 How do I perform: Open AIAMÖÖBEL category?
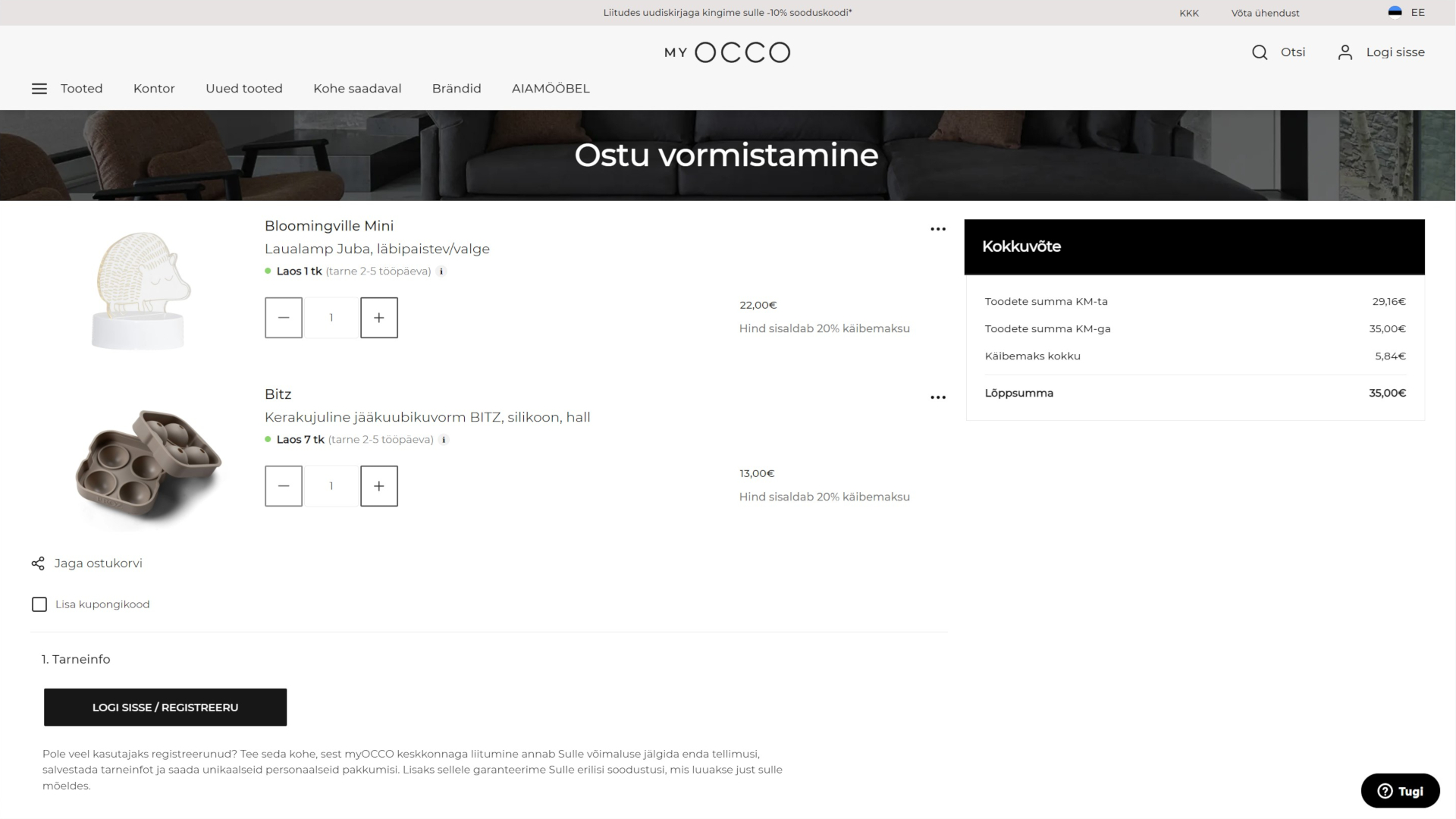pos(551,89)
